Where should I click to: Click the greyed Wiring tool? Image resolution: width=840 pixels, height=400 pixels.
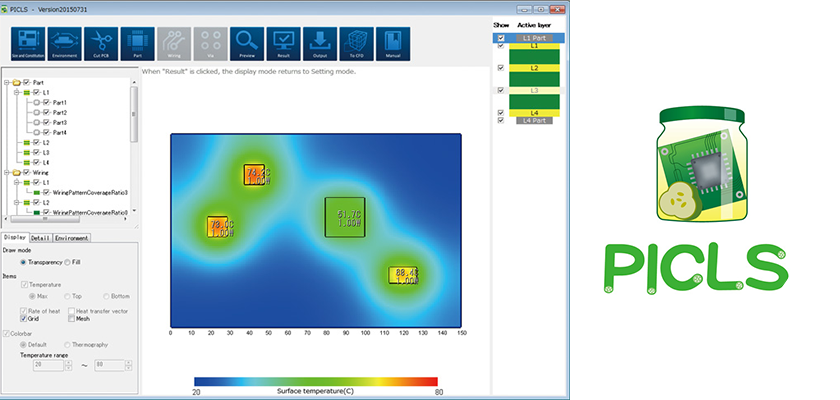[x=174, y=44]
